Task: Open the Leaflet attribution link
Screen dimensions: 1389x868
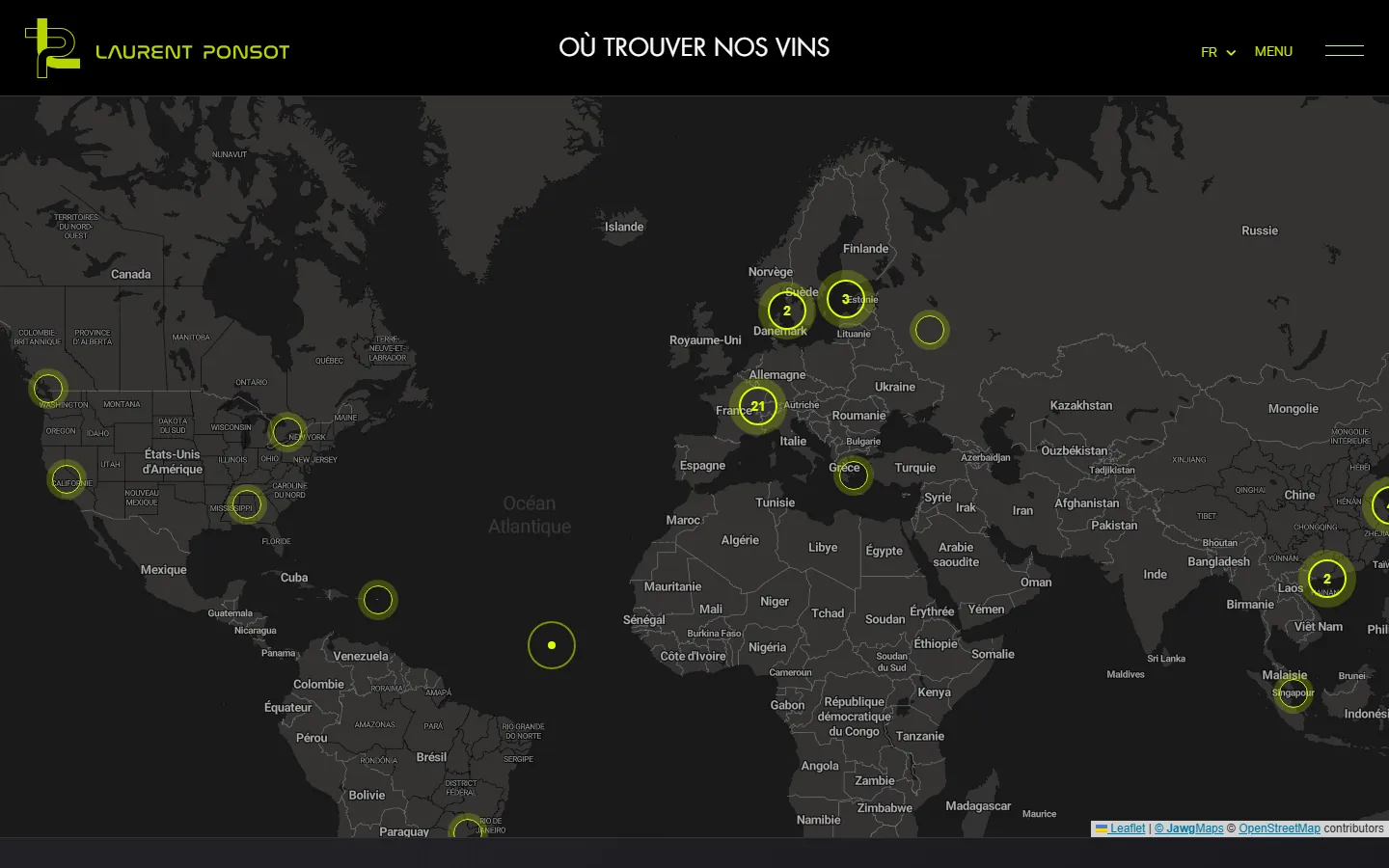Action: tap(1121, 828)
